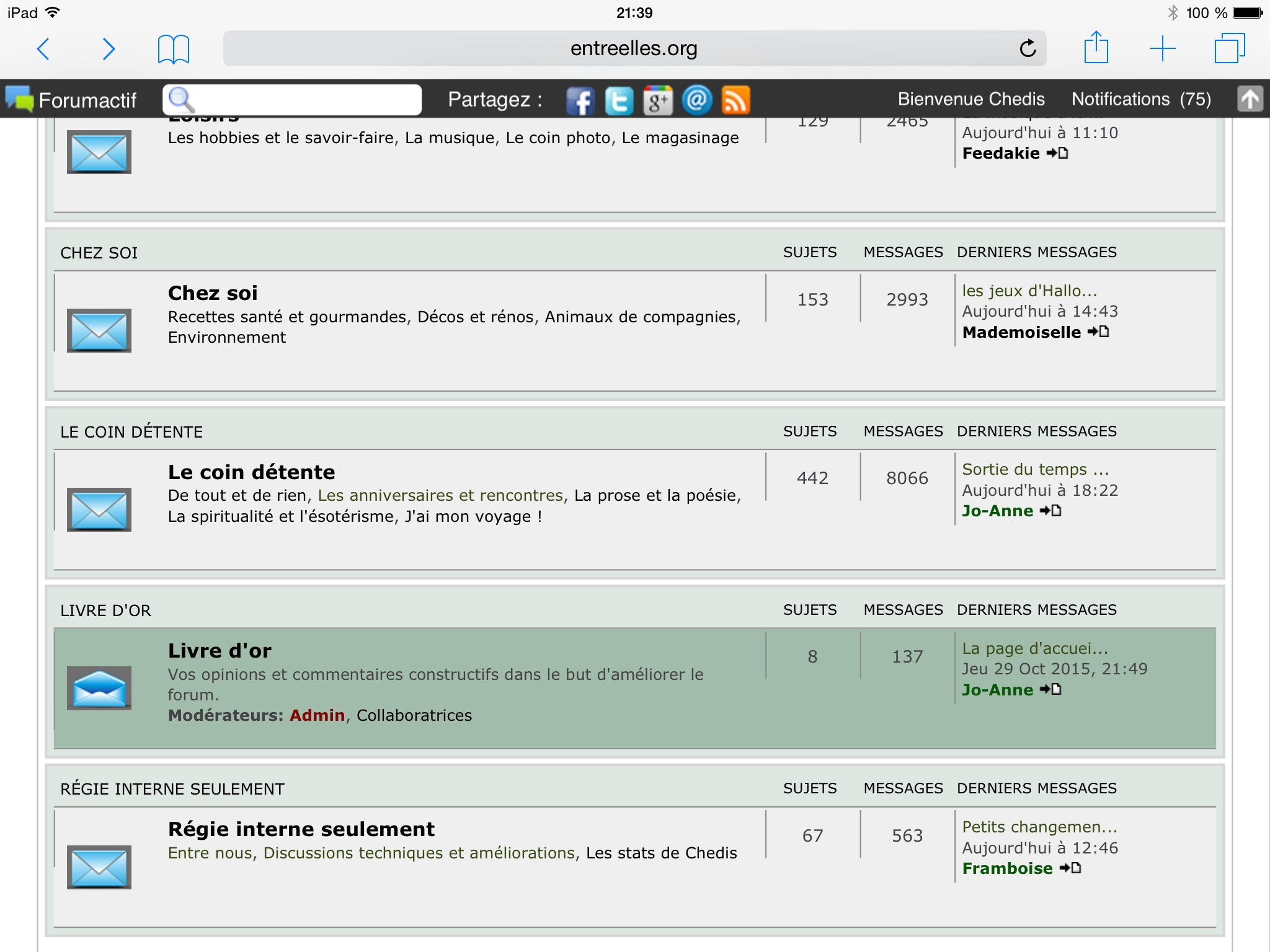Open the Safari bookmarks book icon

pyautogui.click(x=173, y=49)
